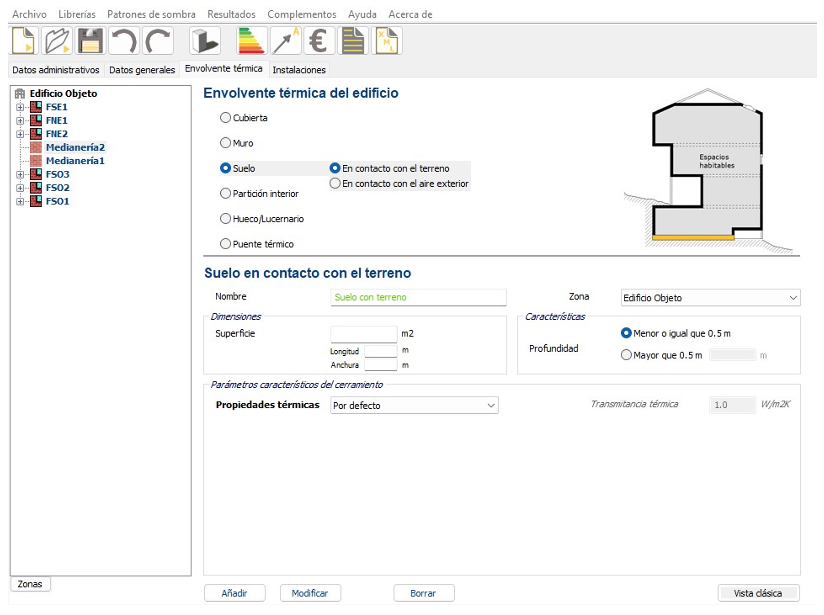Click the Vista clásica button
This screenshot has width=824, height=615.
tap(758, 593)
